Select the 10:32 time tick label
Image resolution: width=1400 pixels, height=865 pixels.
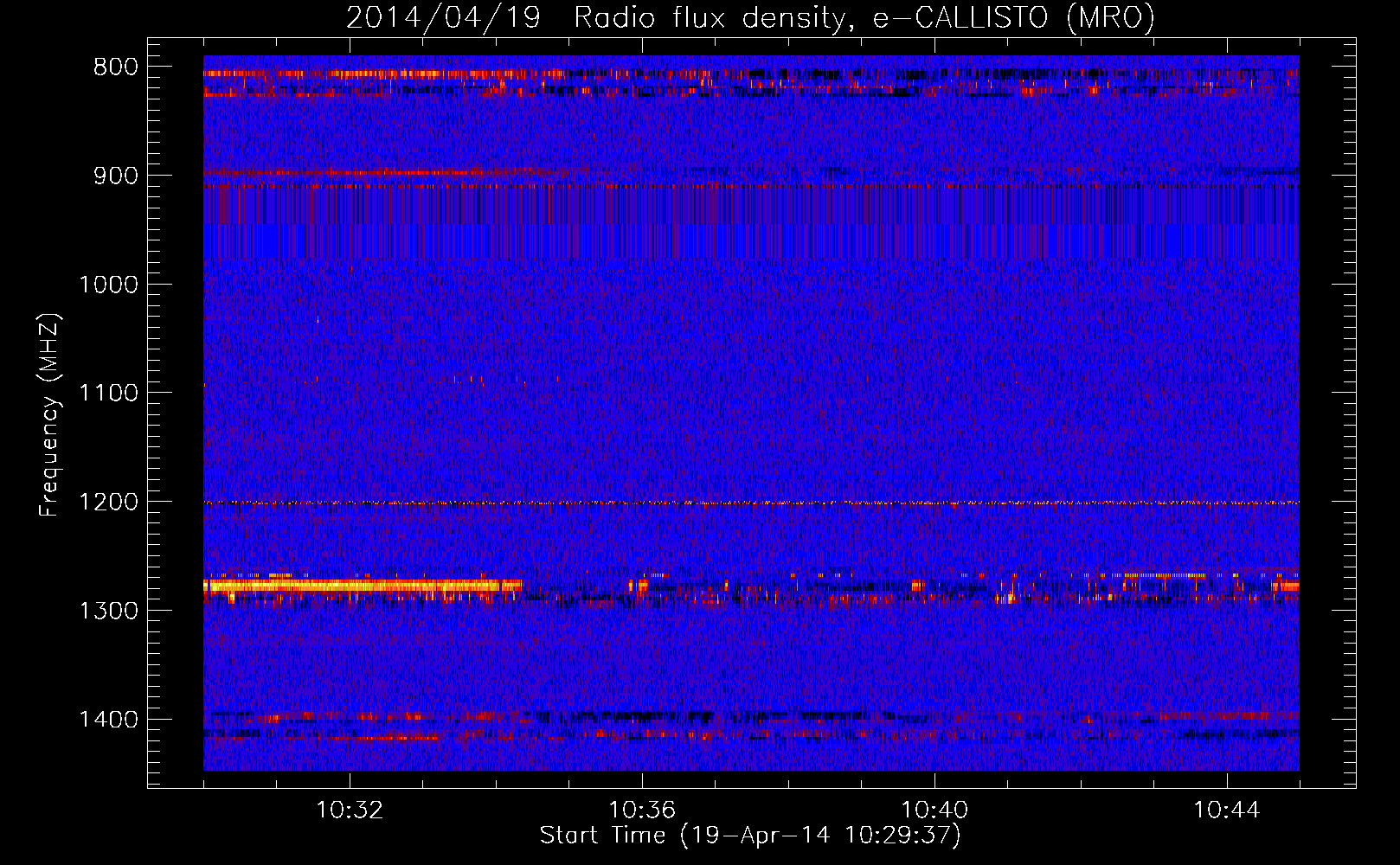350,811
